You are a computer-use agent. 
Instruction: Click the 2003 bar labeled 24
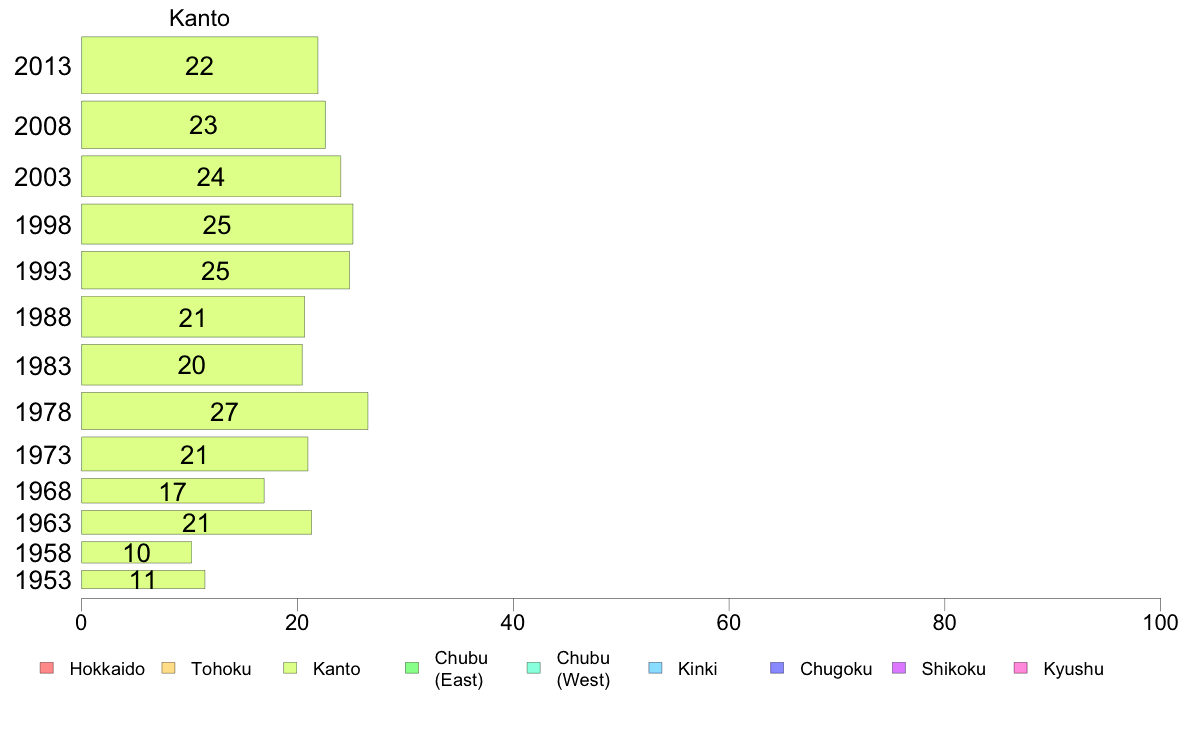(211, 176)
